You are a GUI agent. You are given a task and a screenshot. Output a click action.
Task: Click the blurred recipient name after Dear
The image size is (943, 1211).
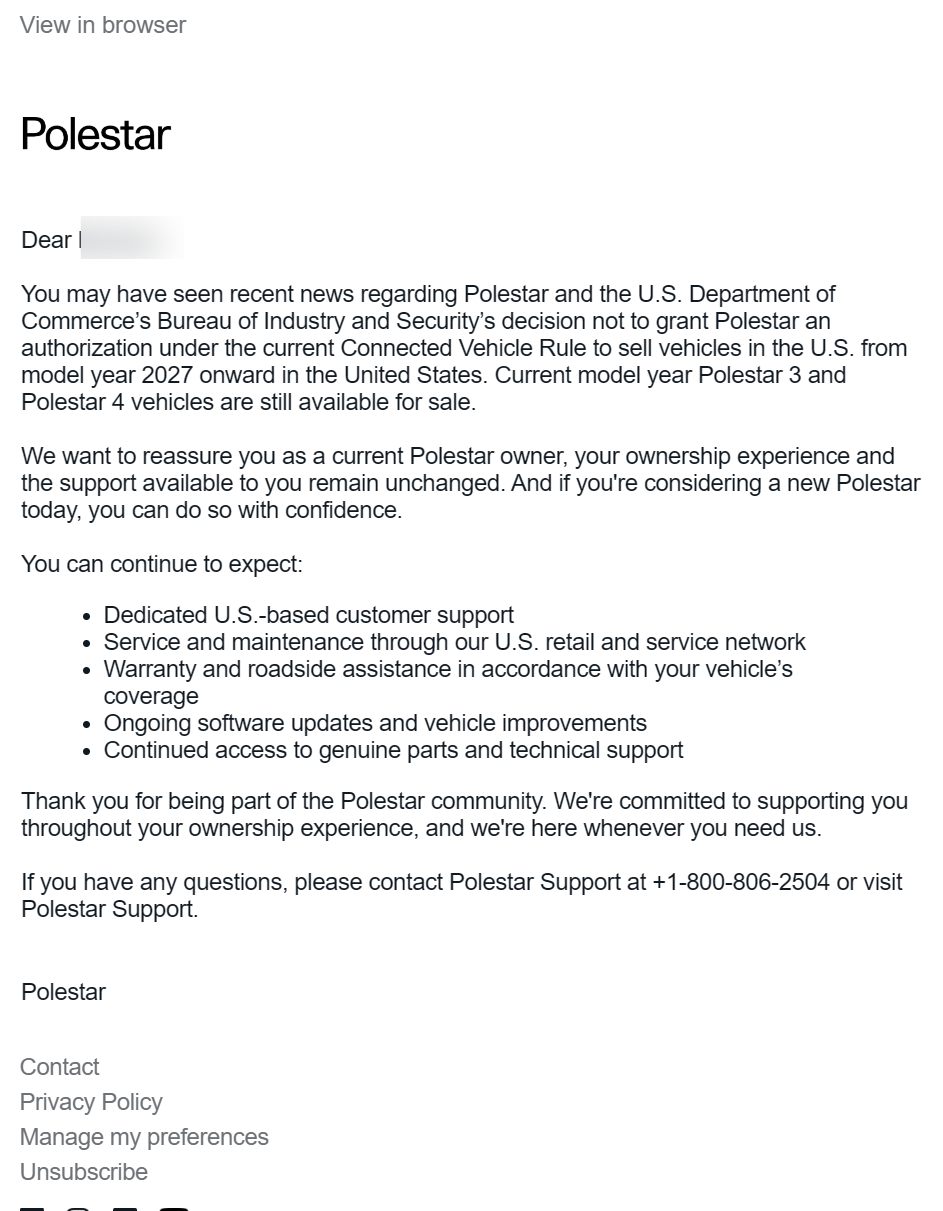tap(131, 238)
